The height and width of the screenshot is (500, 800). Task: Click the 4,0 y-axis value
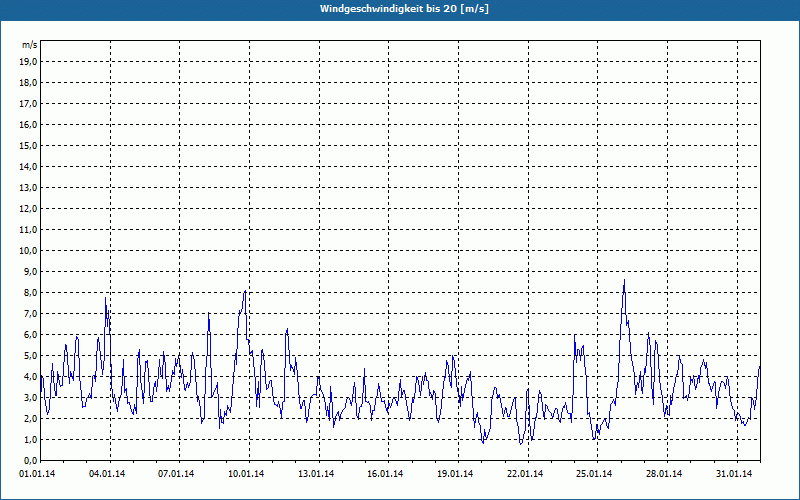pos(30,376)
